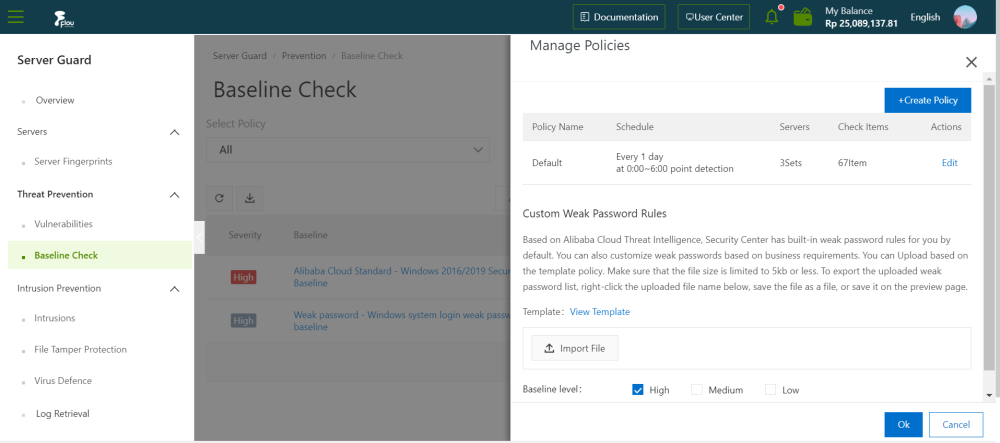Screen dimensions: 1000x443
Task: Click the gray High severity badge
Action: pyautogui.click(x=244, y=321)
